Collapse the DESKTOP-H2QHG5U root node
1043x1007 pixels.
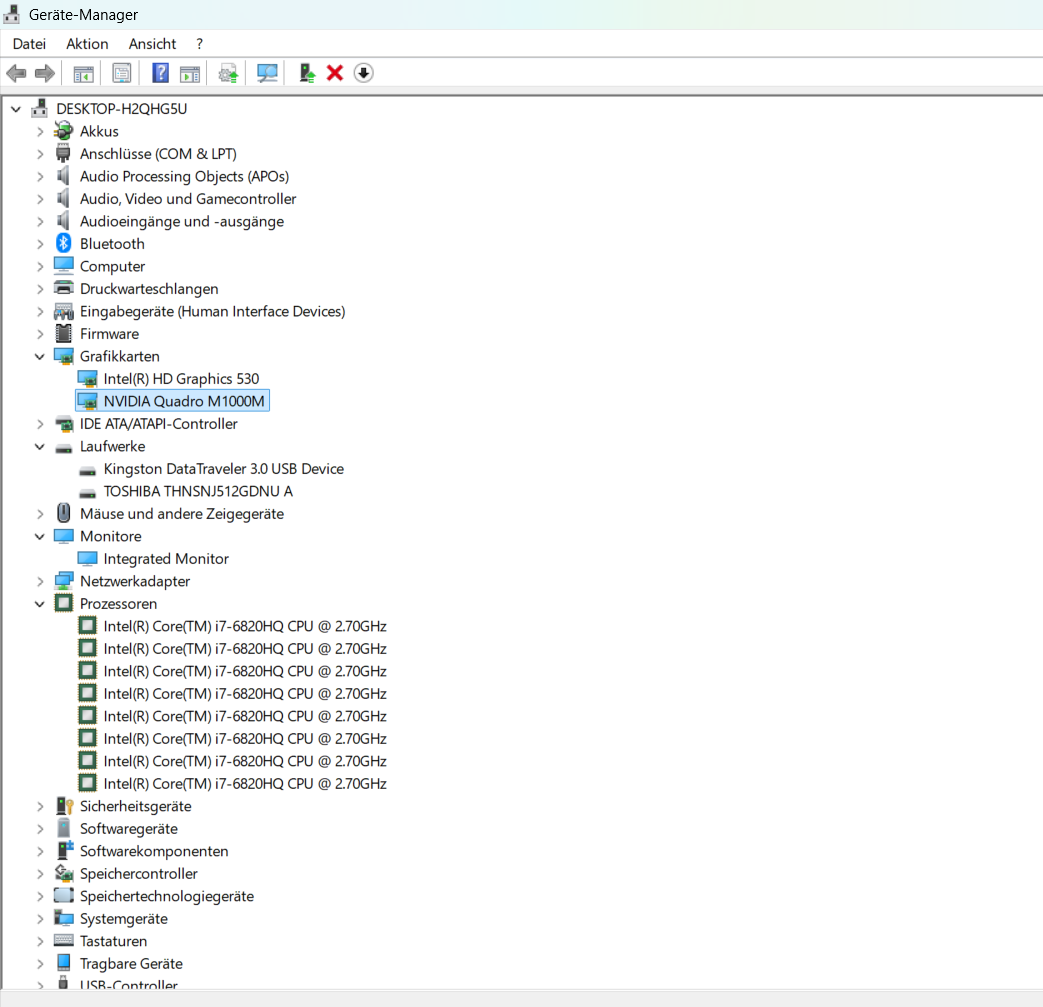15,109
